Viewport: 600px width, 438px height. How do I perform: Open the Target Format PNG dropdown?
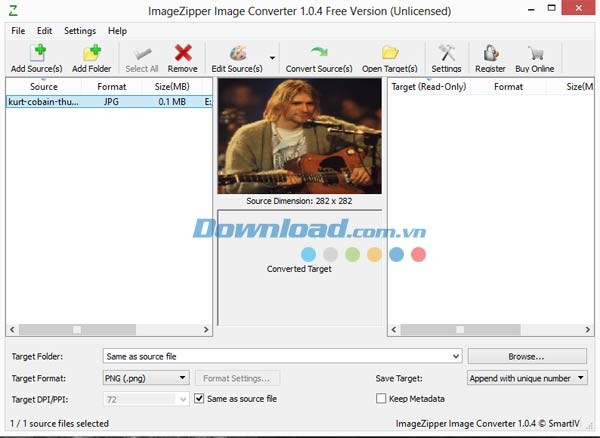point(146,378)
